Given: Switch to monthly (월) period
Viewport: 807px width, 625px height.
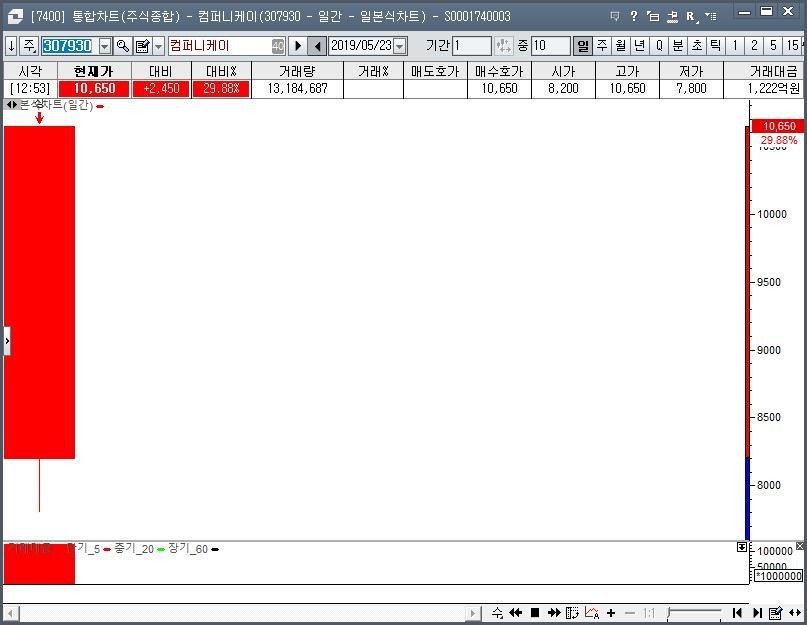Looking at the screenshot, I should (x=621, y=46).
